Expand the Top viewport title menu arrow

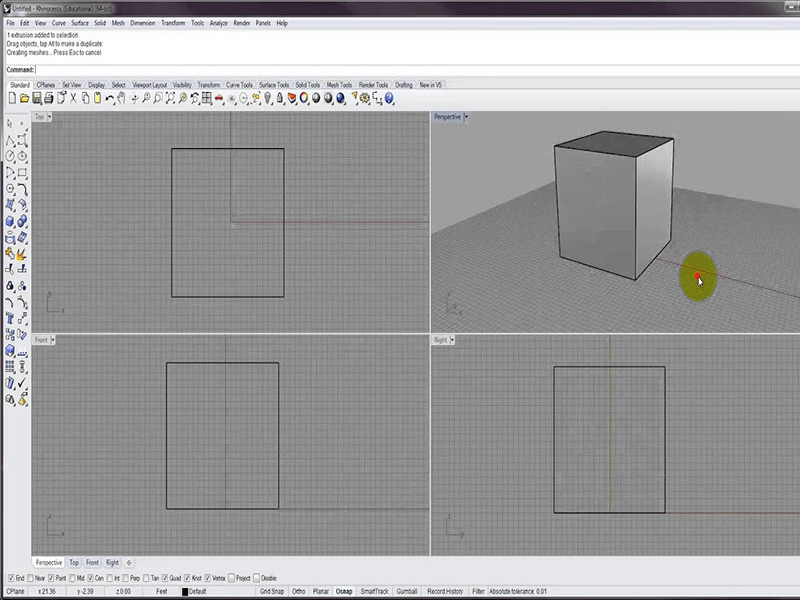coord(50,117)
